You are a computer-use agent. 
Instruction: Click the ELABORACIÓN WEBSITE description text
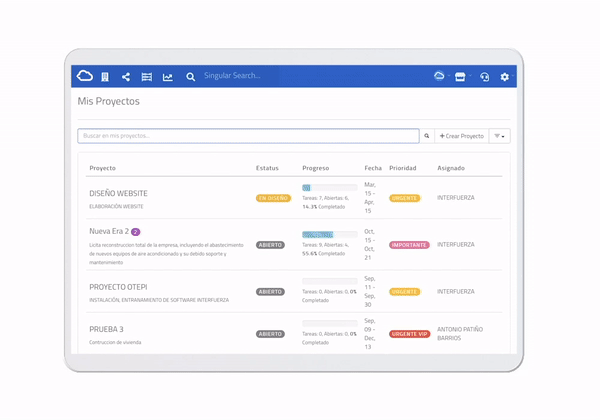pyautogui.click(x=116, y=207)
